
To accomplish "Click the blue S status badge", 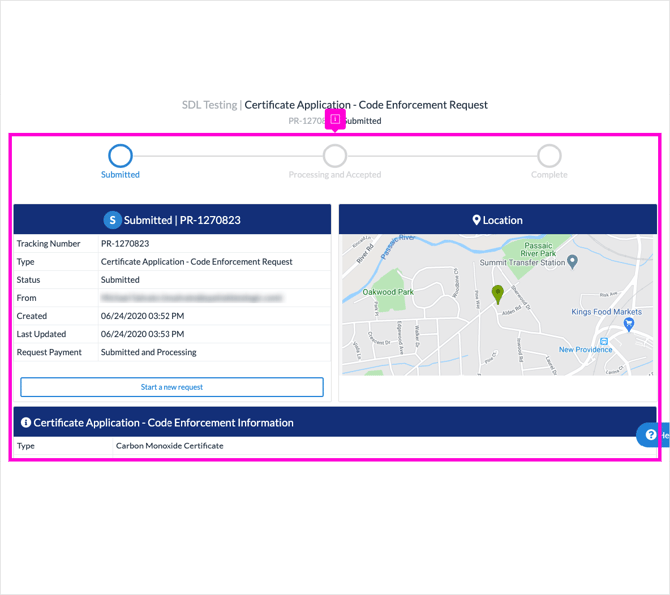I will (112, 220).
